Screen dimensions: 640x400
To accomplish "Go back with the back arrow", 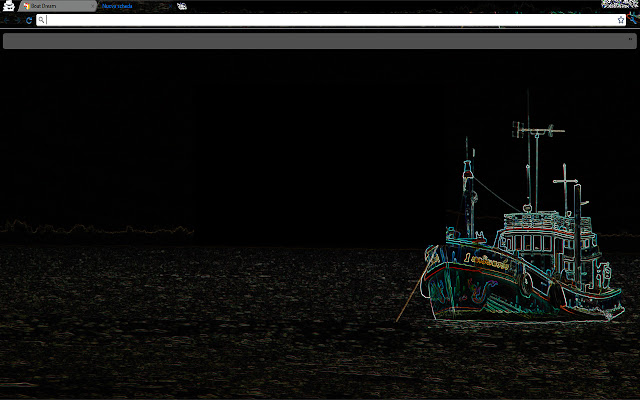I will tap(7, 20).
